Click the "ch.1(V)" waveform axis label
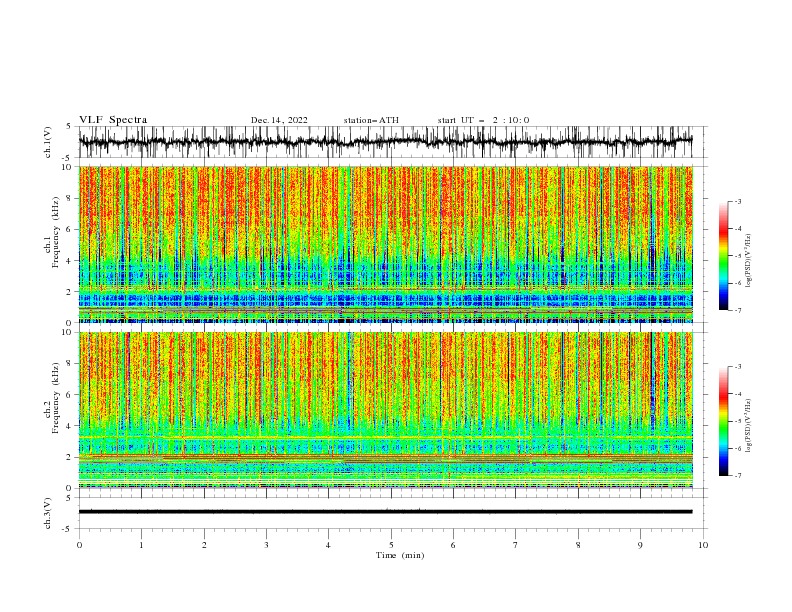This screenshot has width=792, height=612. click(x=47, y=142)
